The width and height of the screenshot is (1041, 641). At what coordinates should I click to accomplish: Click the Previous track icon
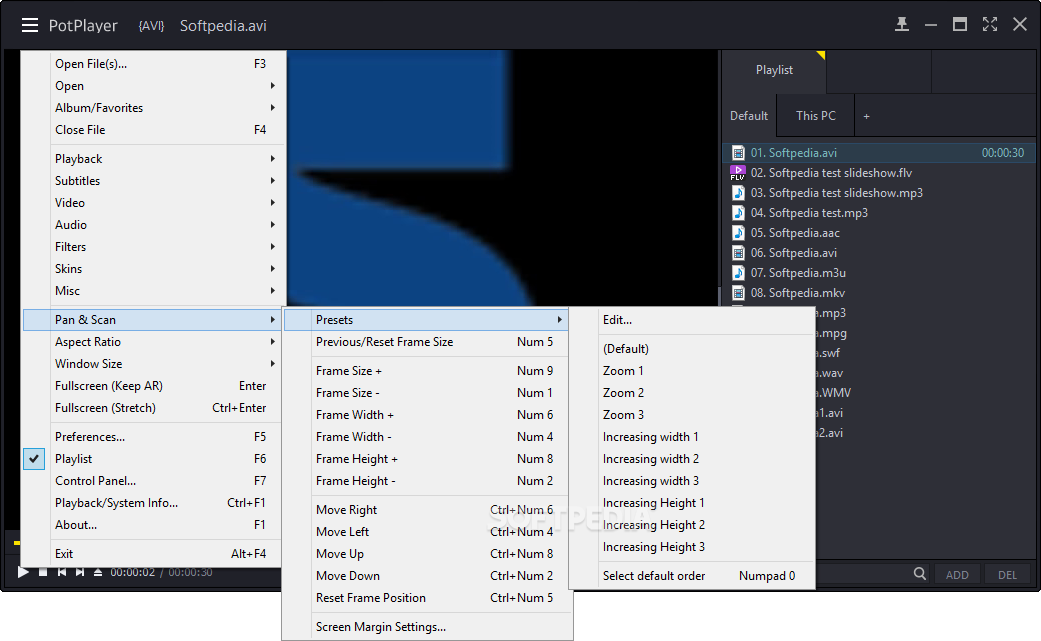(x=62, y=572)
